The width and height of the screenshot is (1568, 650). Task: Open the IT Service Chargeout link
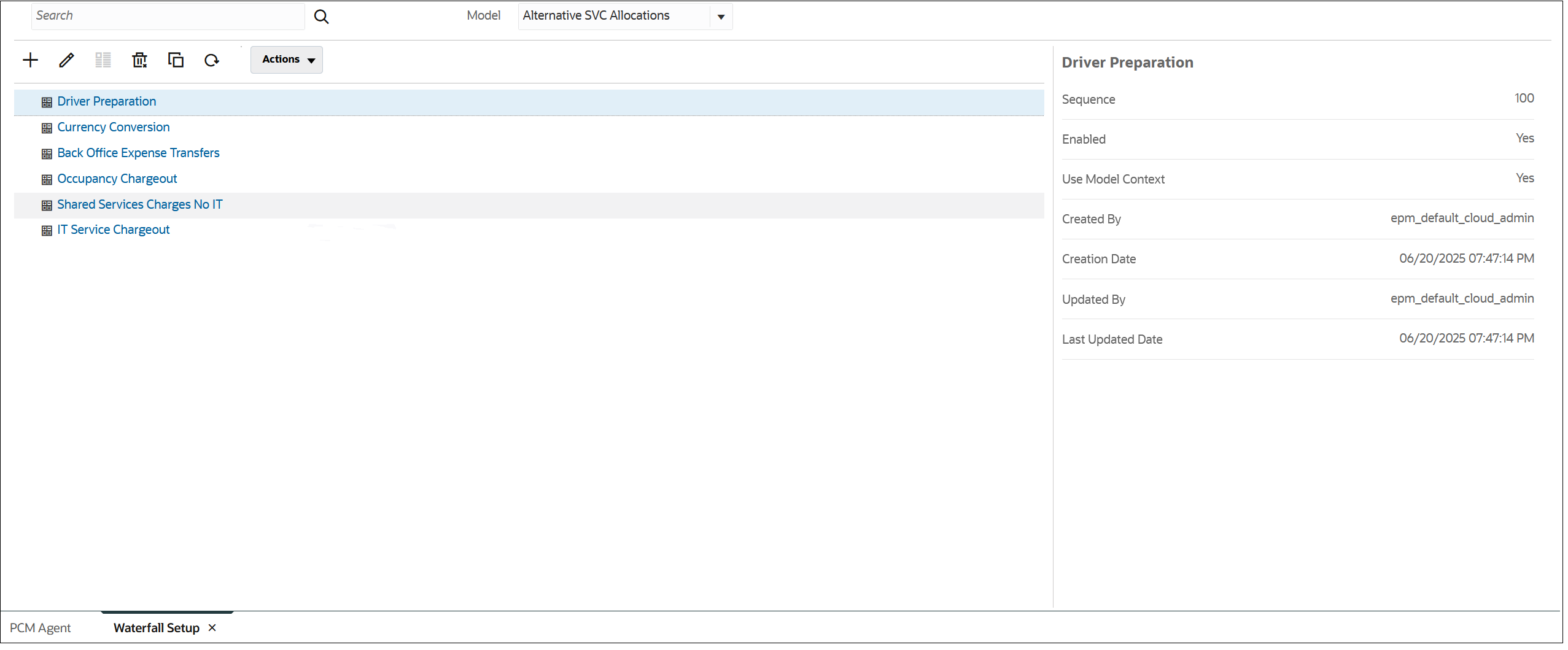(114, 230)
